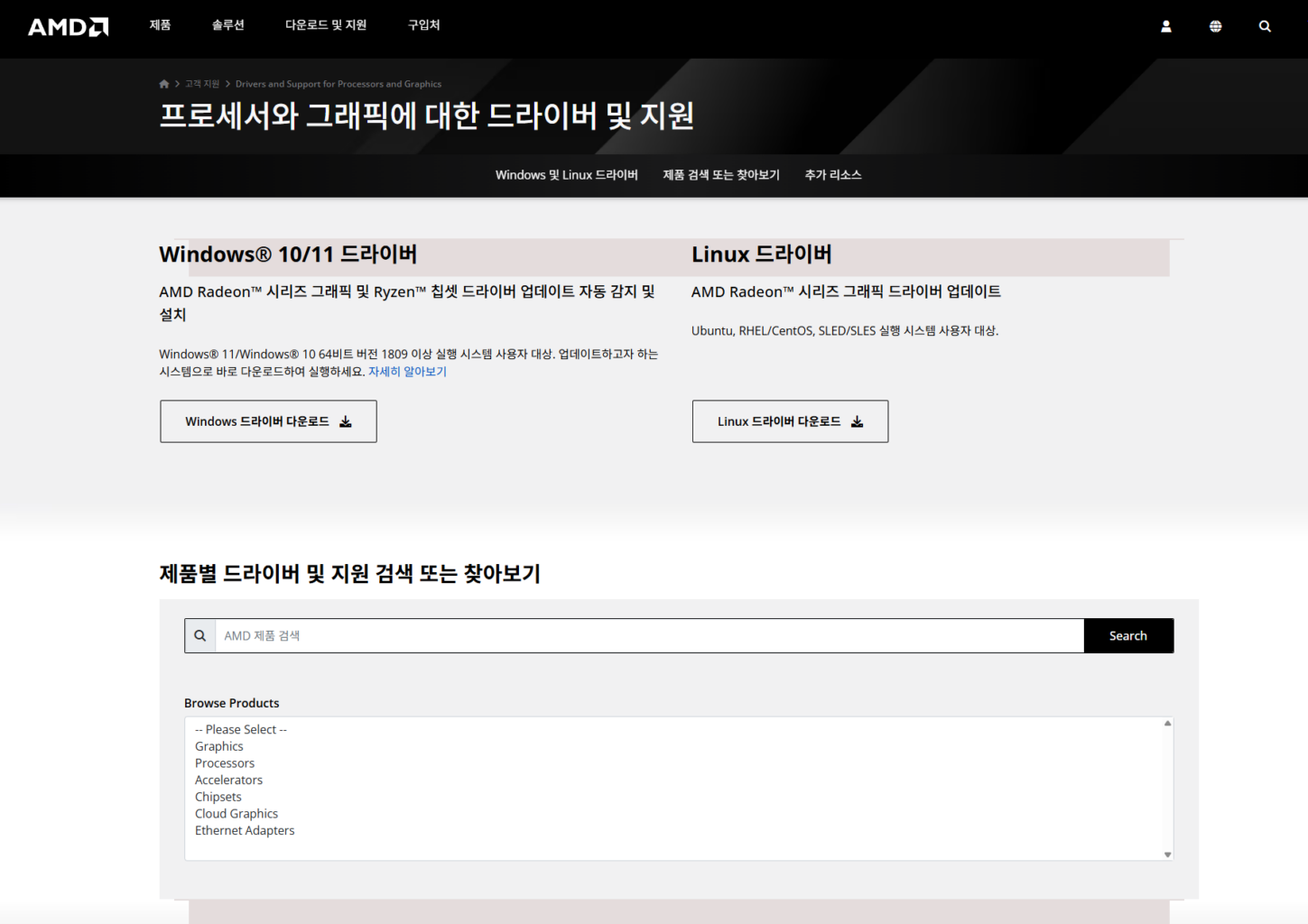Viewport: 1308px width, 924px height.
Task: Open the user account icon
Action: 1165,27
